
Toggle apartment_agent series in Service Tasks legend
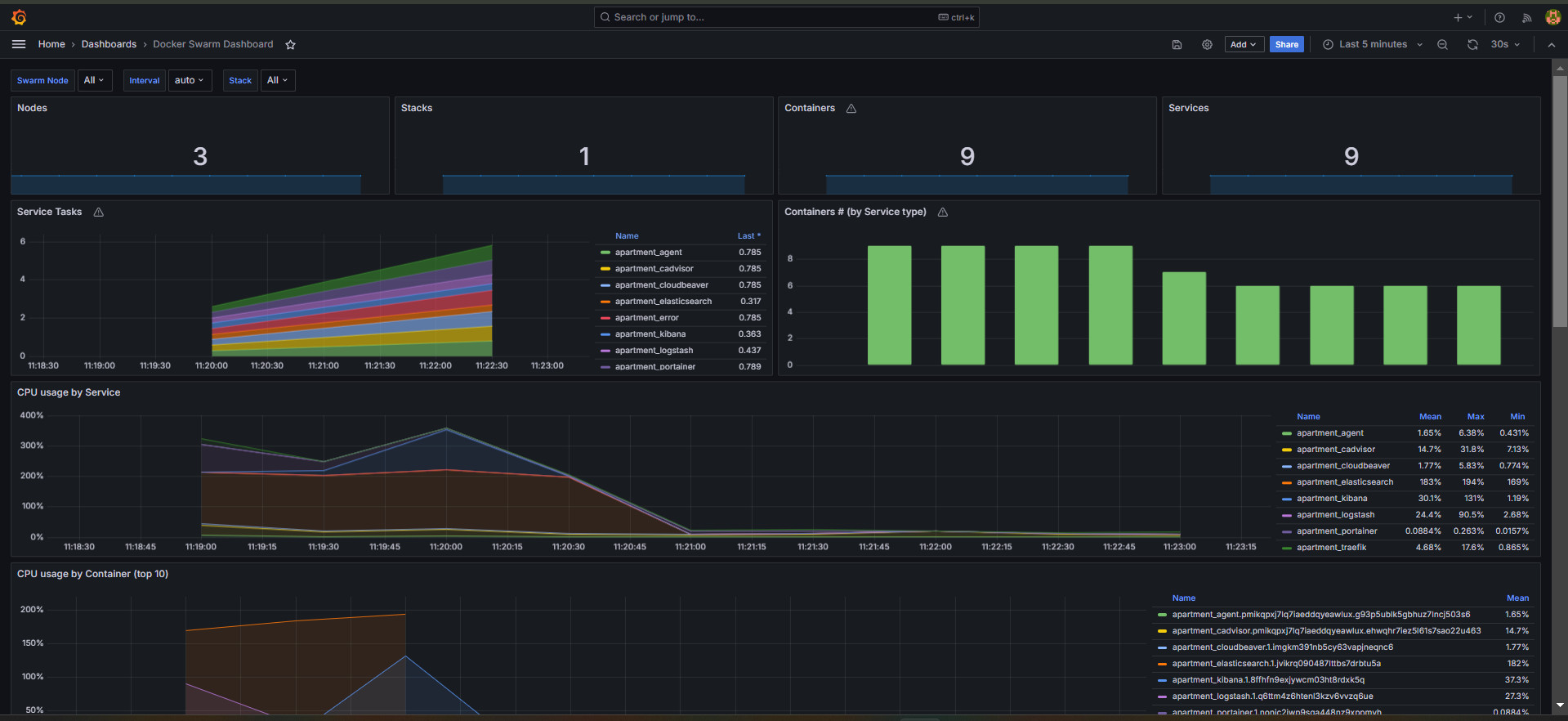coord(649,253)
